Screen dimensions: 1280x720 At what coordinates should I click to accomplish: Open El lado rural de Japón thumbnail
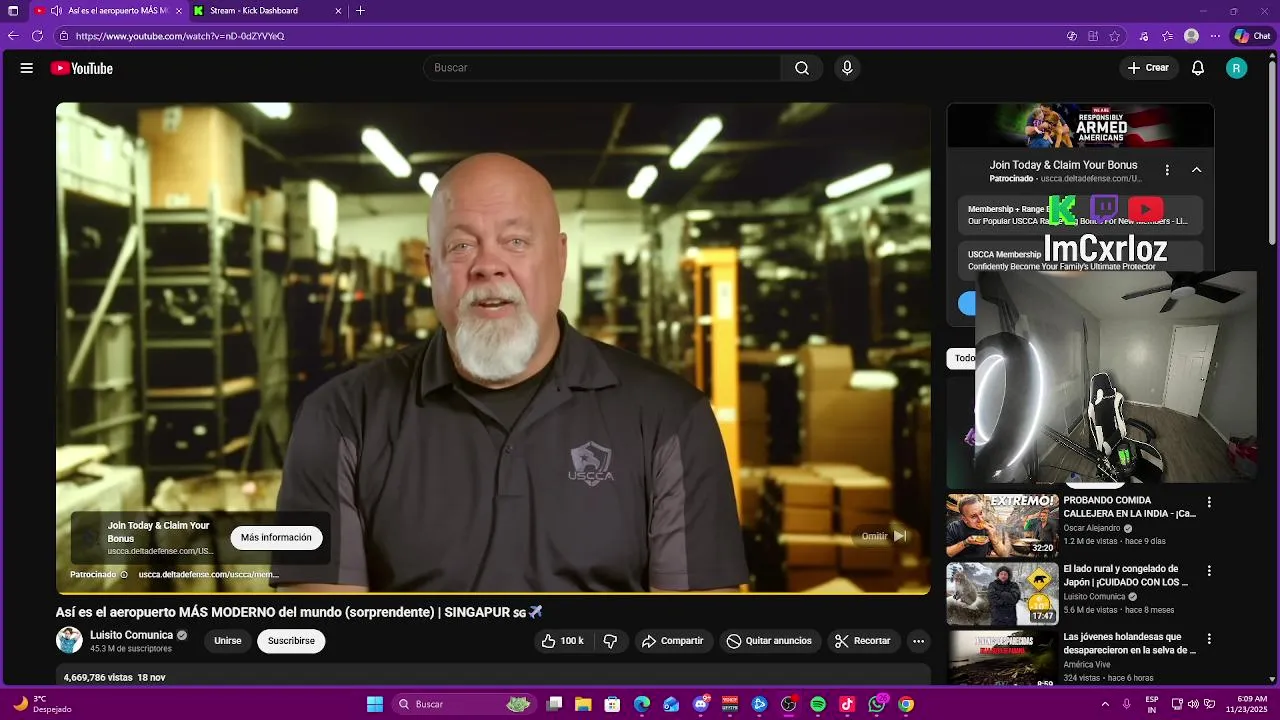coord(1002,594)
